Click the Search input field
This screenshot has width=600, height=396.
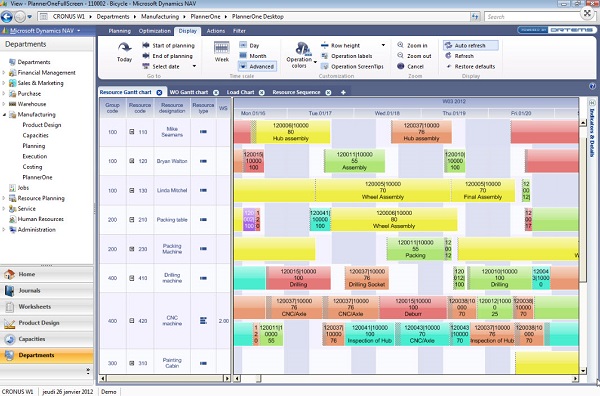pyautogui.click(x=532, y=16)
